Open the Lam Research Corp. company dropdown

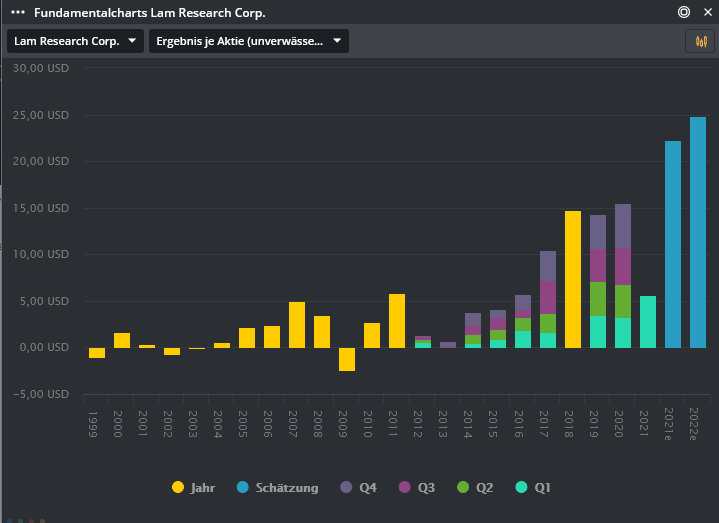(x=75, y=41)
